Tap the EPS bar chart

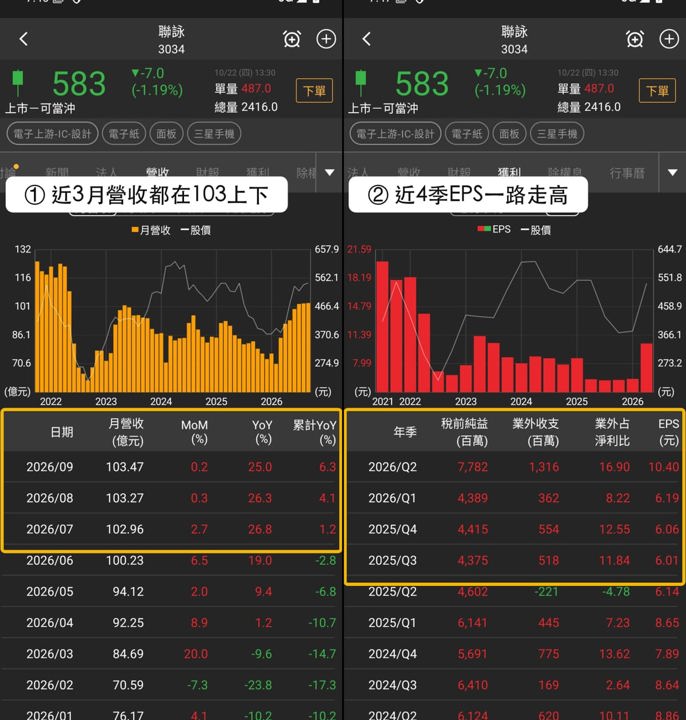(x=514, y=321)
